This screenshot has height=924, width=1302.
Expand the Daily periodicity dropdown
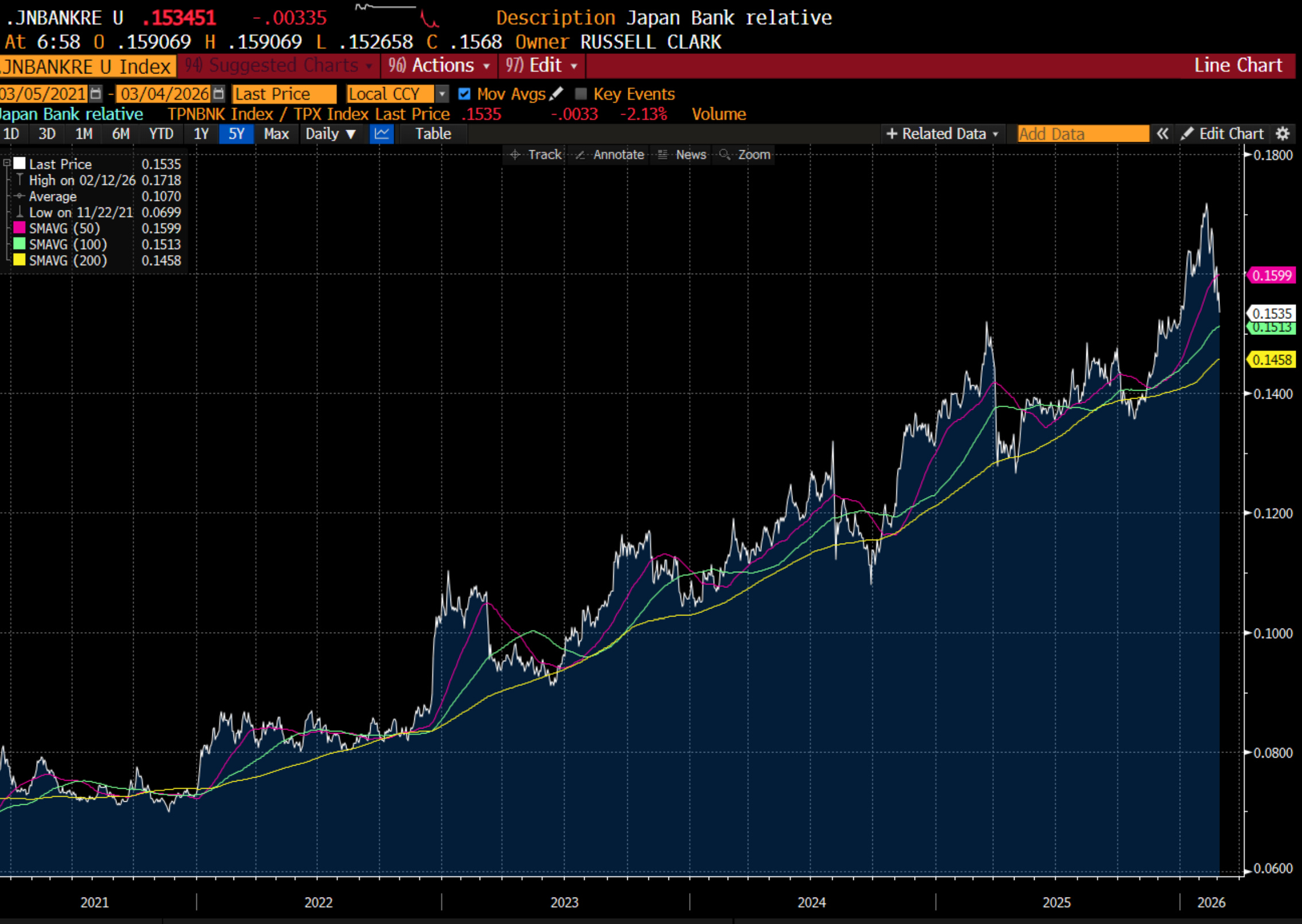(x=331, y=134)
